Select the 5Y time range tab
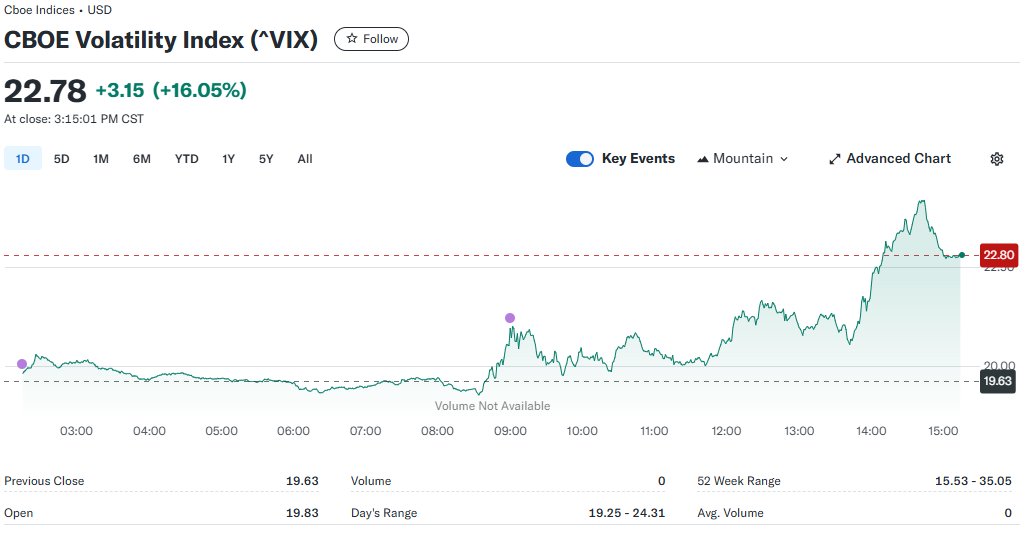Screen dimensions: 1035x543 pyautogui.click(x=266, y=159)
